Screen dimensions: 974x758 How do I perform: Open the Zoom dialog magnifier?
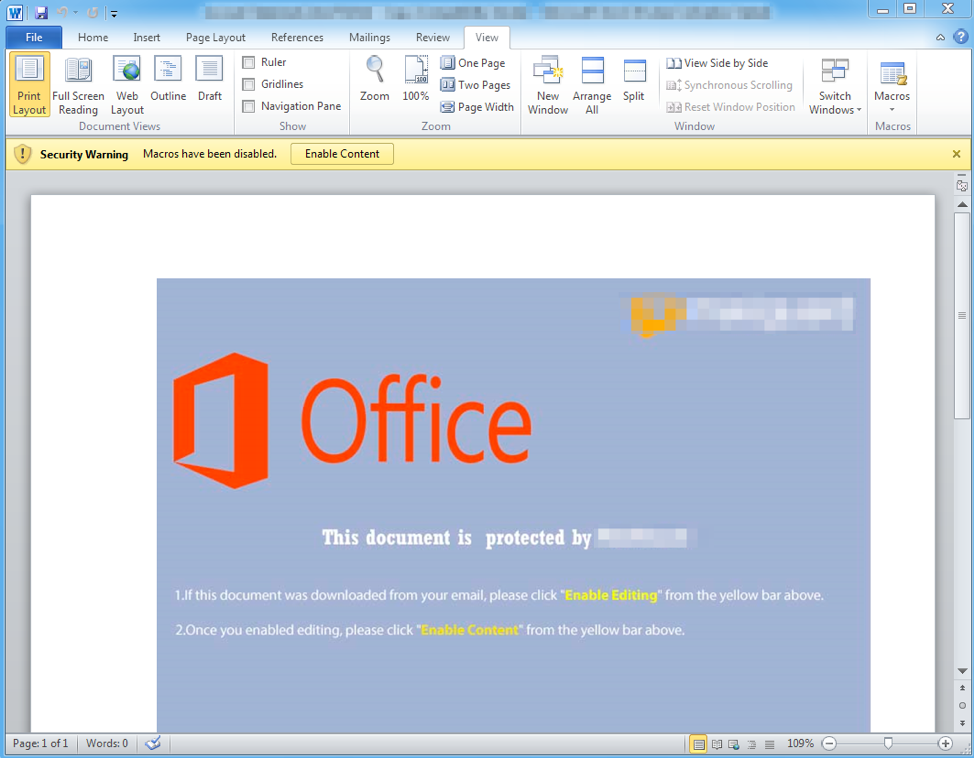tap(375, 79)
